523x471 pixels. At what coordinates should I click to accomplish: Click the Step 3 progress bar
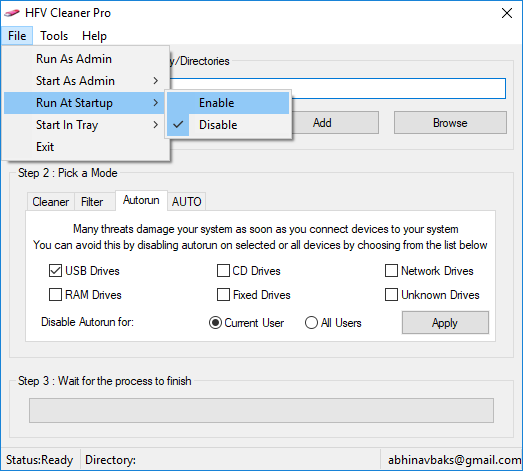point(261,410)
